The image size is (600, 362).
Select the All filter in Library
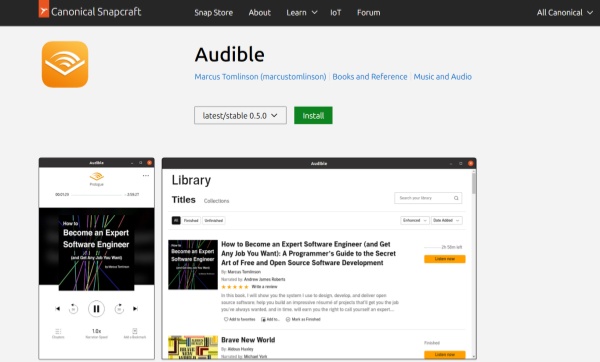point(176,220)
